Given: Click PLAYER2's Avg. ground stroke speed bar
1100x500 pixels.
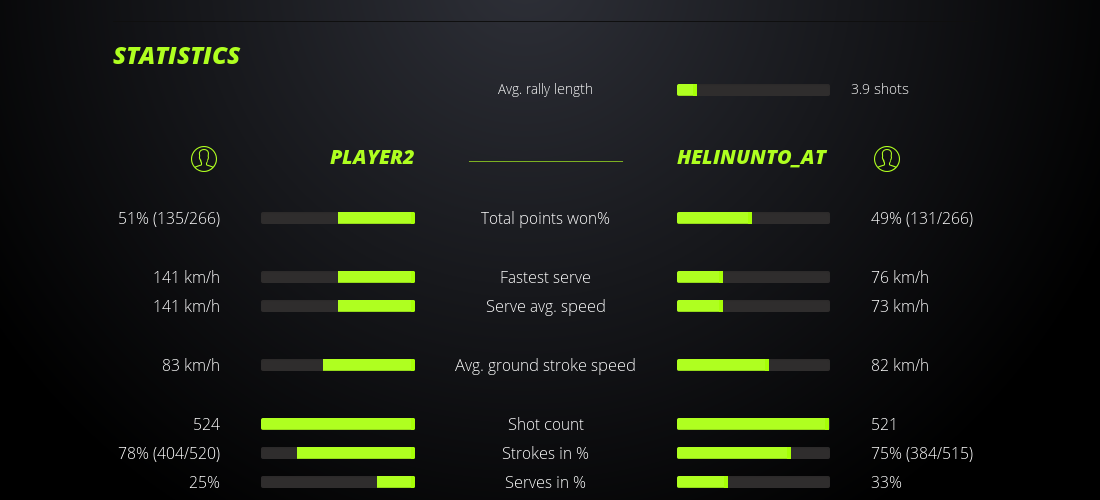Looking at the screenshot, I should click(338, 365).
